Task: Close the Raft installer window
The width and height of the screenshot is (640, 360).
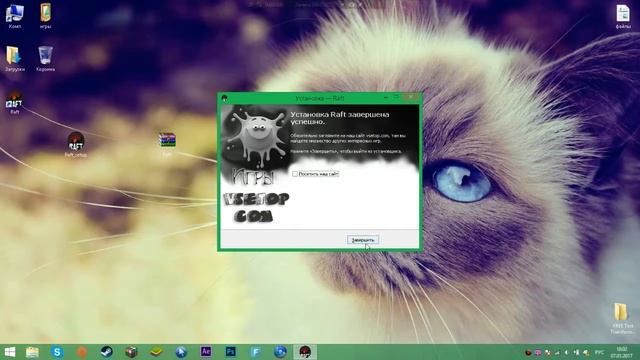Action: pyautogui.click(x=411, y=98)
